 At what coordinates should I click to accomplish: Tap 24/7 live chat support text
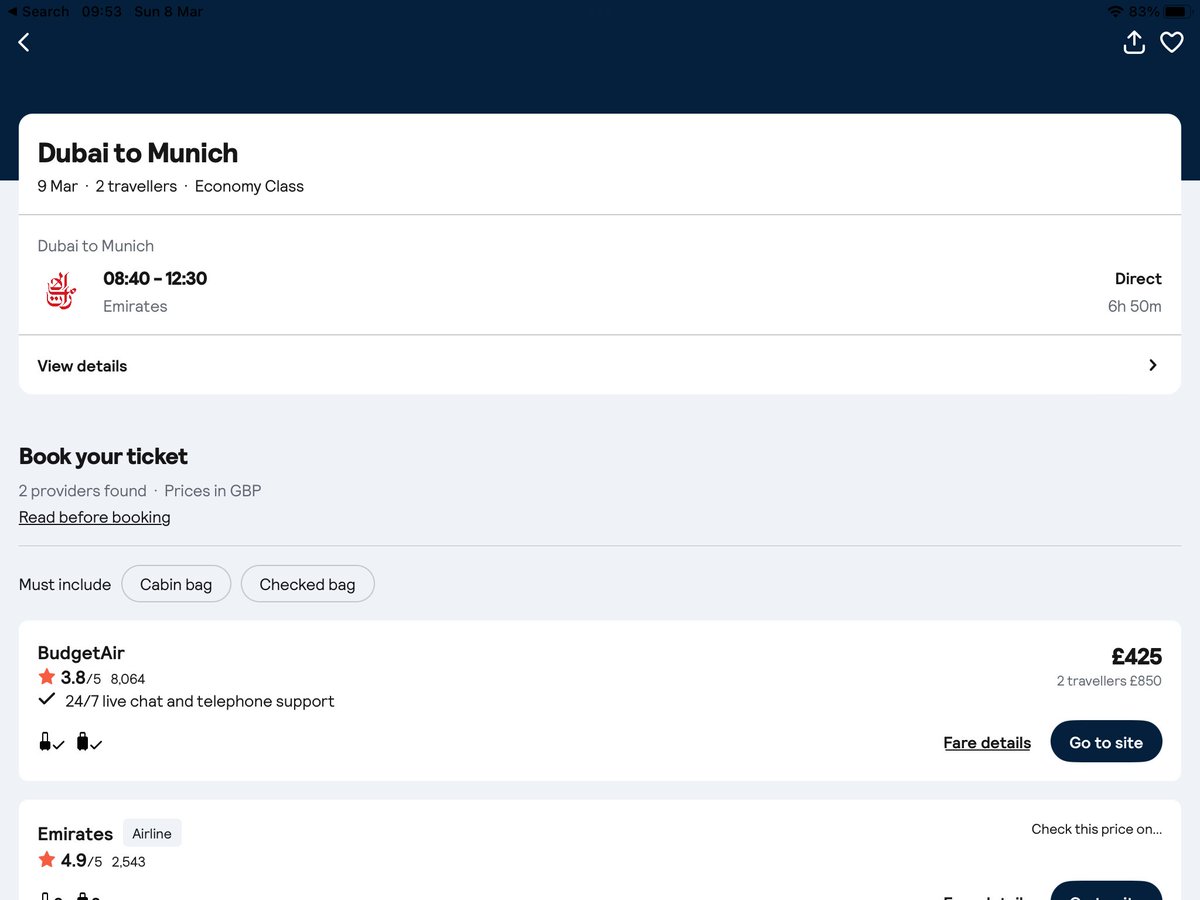200,701
